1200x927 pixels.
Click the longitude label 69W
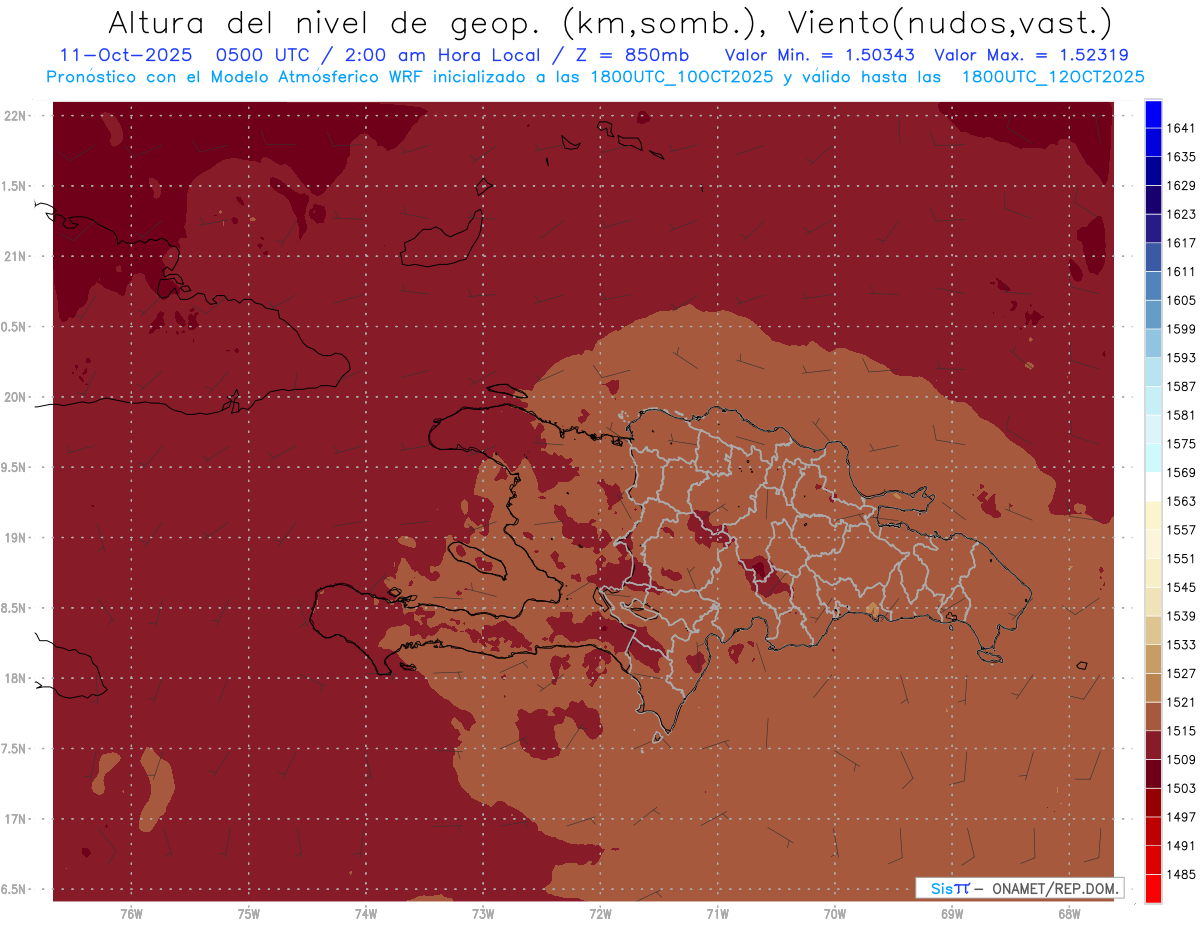(x=952, y=914)
